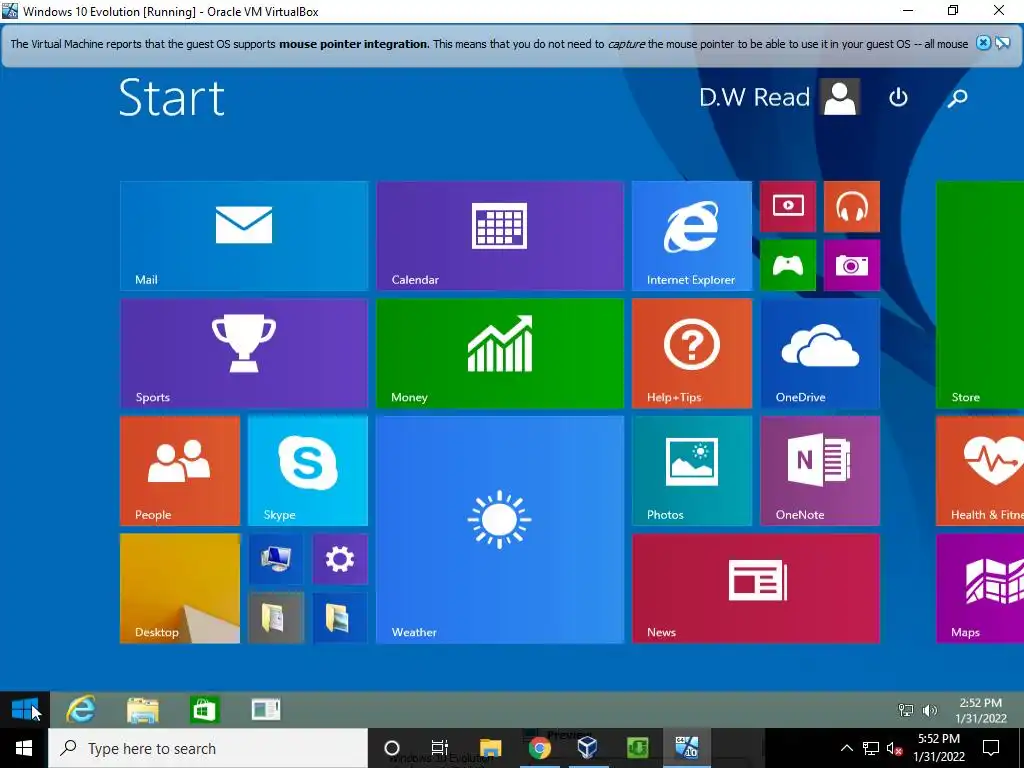1024x768 pixels.
Task: Open Google Chrome on host taskbar
Action: [x=539, y=748]
